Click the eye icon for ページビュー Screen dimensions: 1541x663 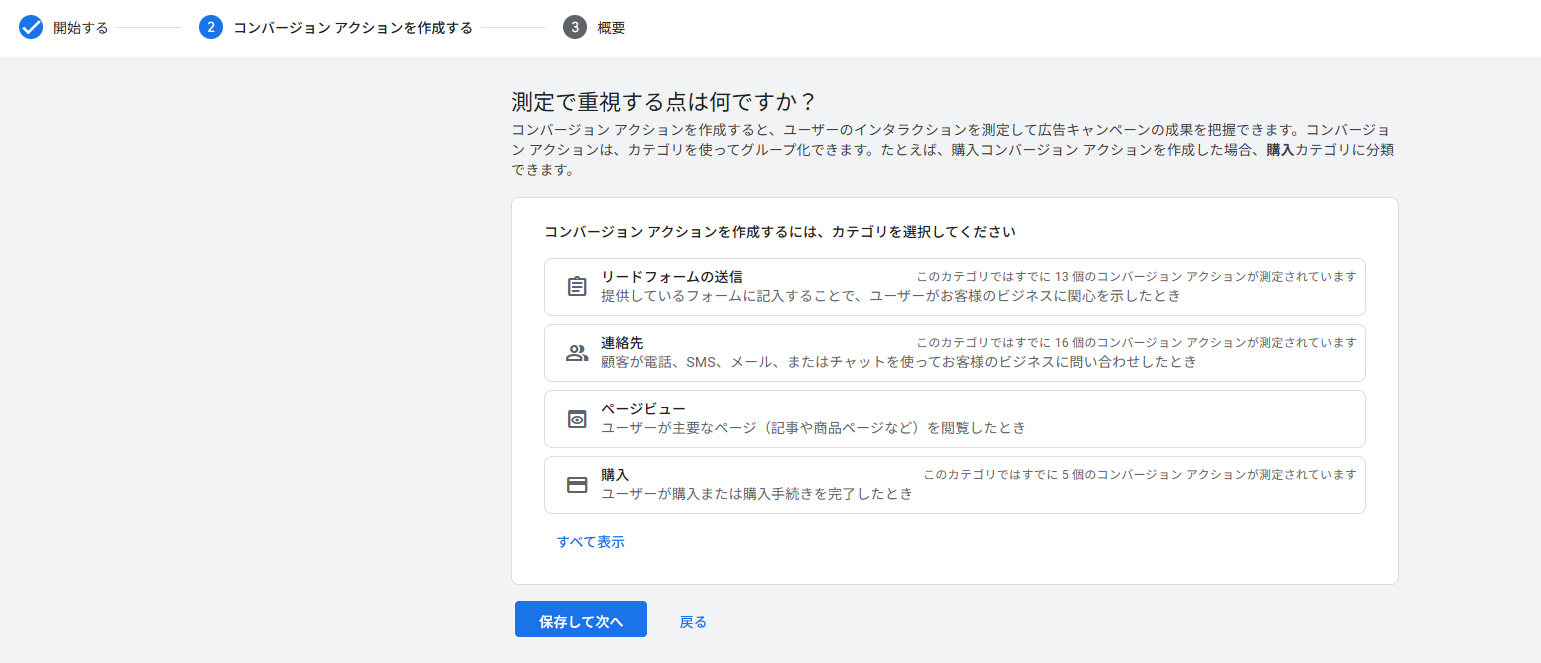[577, 419]
